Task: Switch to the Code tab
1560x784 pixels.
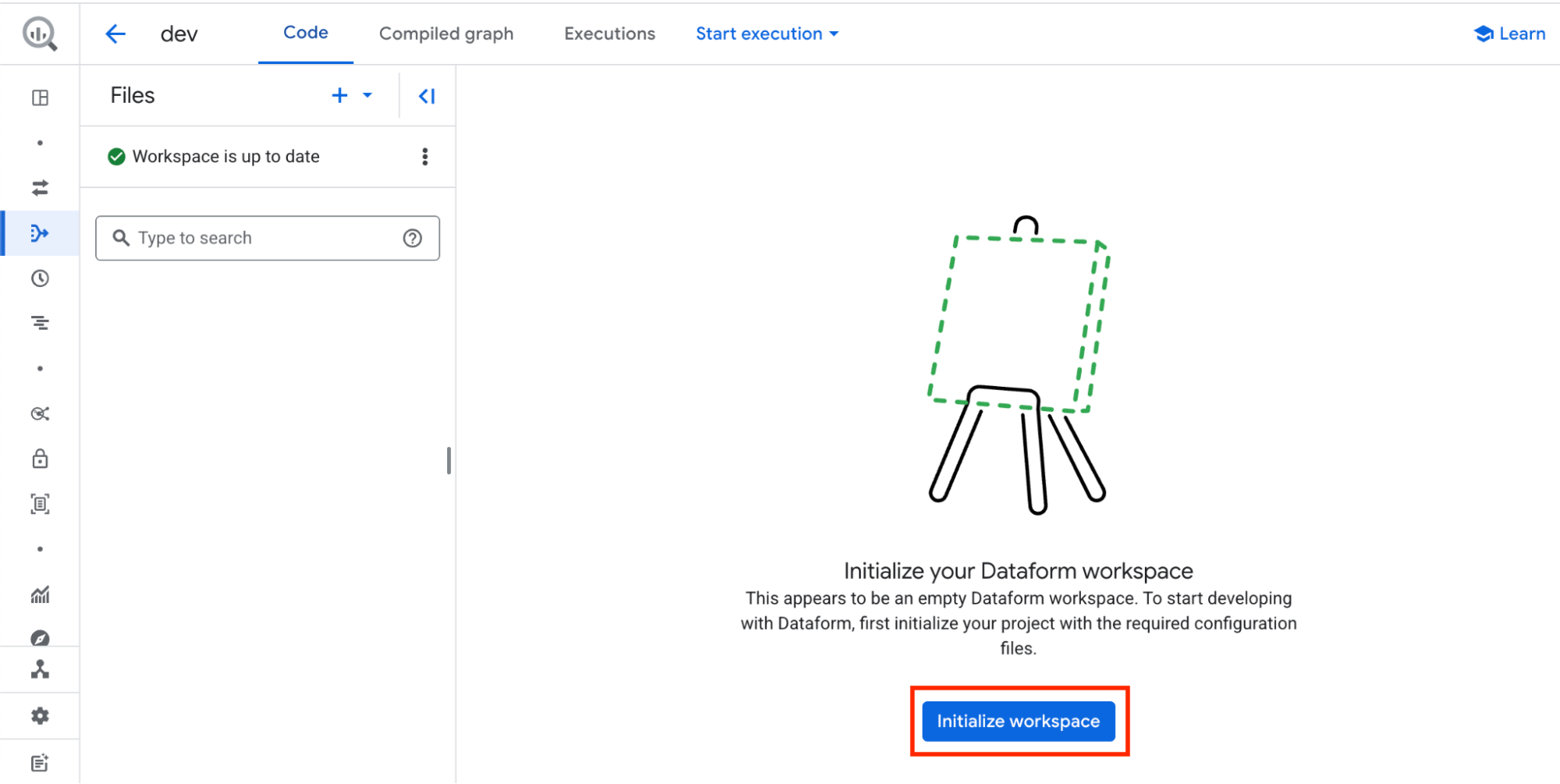Action: click(x=305, y=33)
